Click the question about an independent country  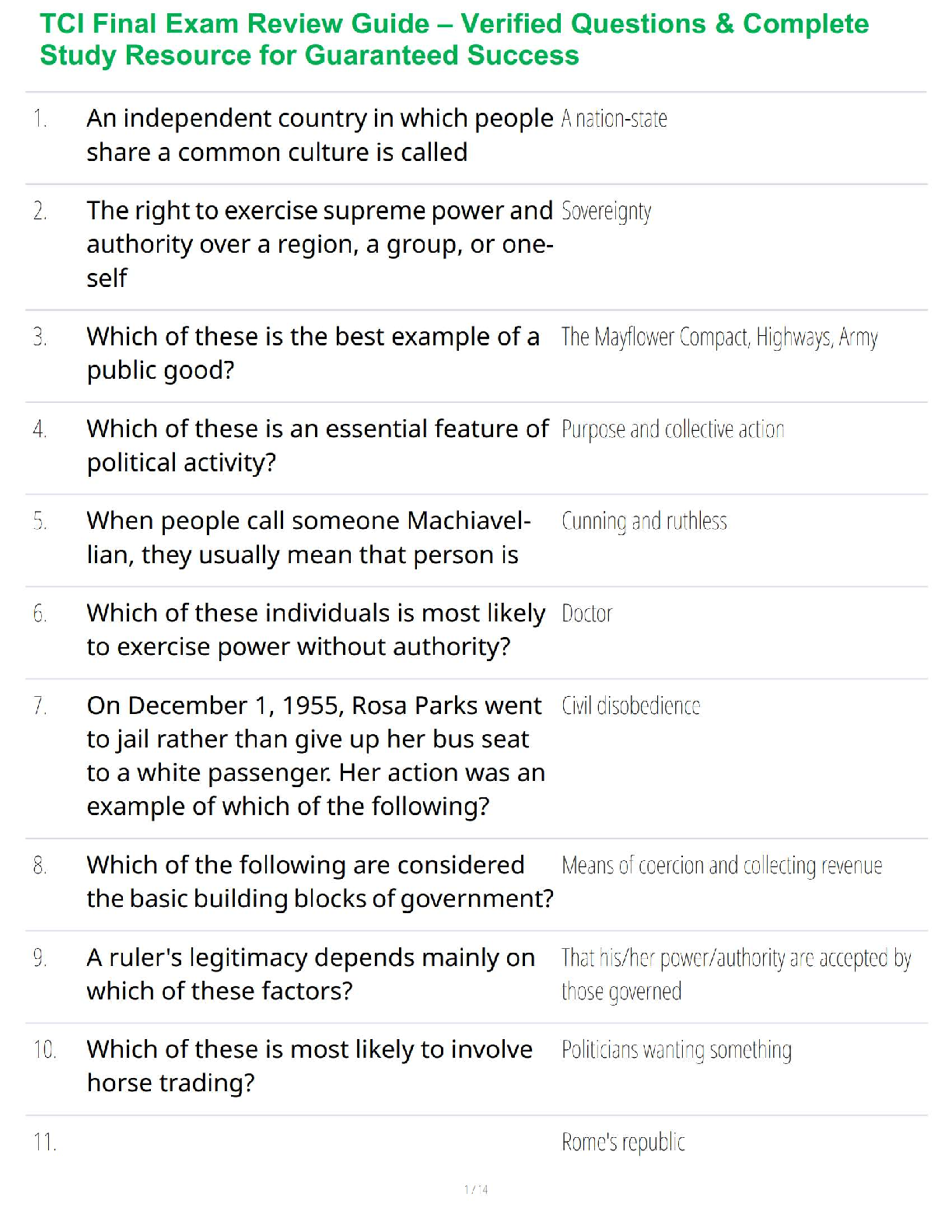click(x=319, y=135)
